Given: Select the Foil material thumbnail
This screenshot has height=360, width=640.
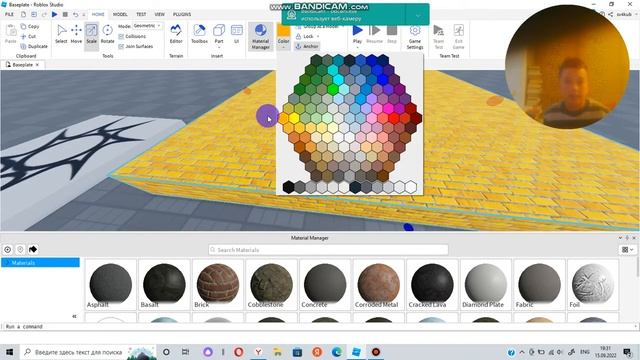Looking at the screenshot, I should tap(593, 284).
